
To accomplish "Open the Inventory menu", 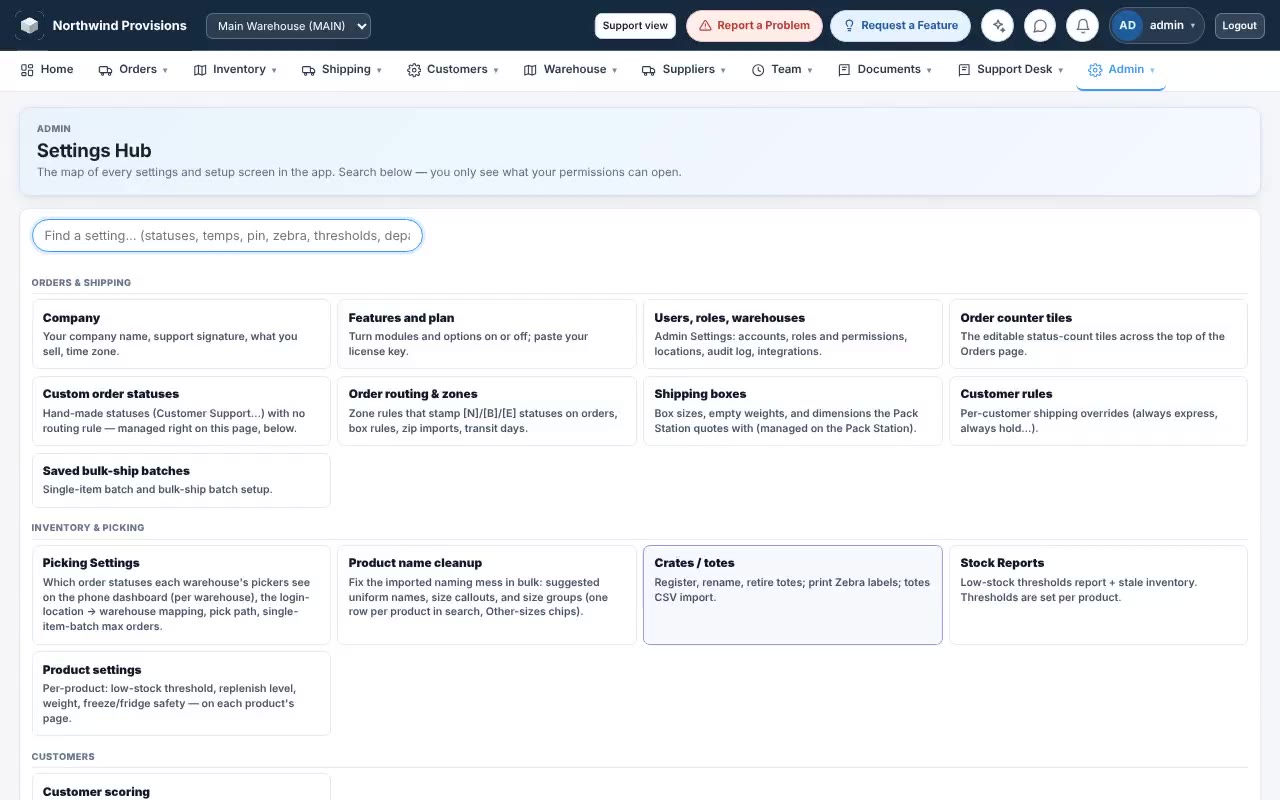I will (x=235, y=70).
